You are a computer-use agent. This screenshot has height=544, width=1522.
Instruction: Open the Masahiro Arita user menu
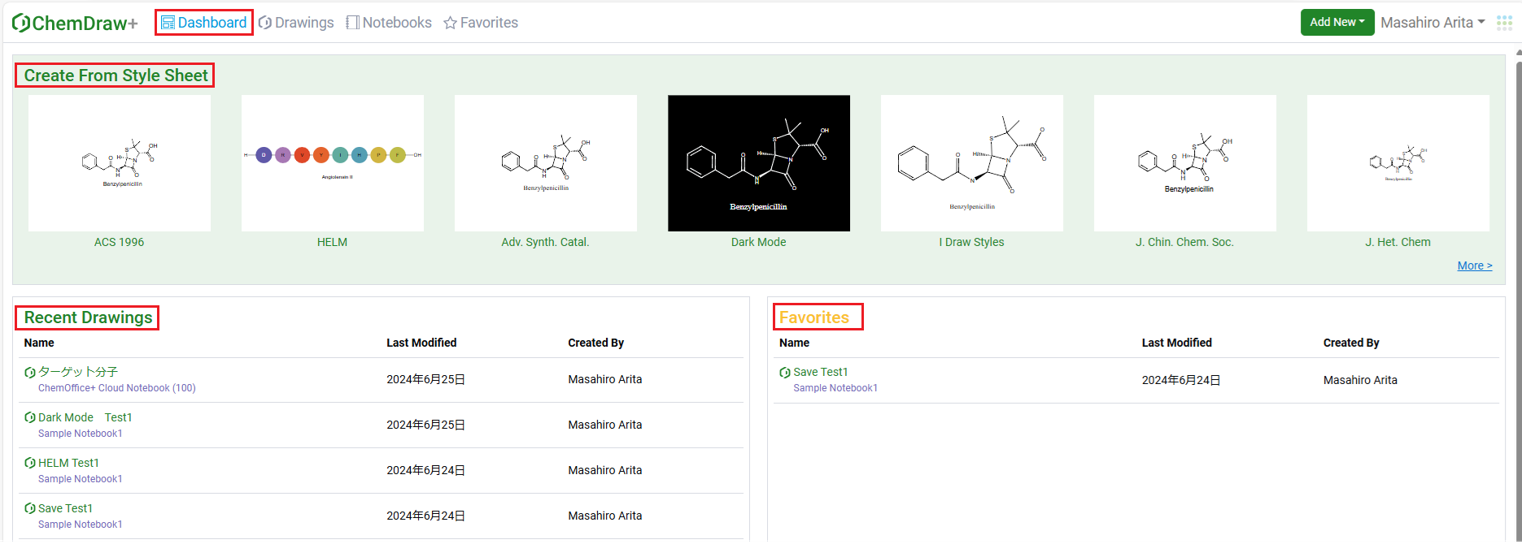point(1432,22)
